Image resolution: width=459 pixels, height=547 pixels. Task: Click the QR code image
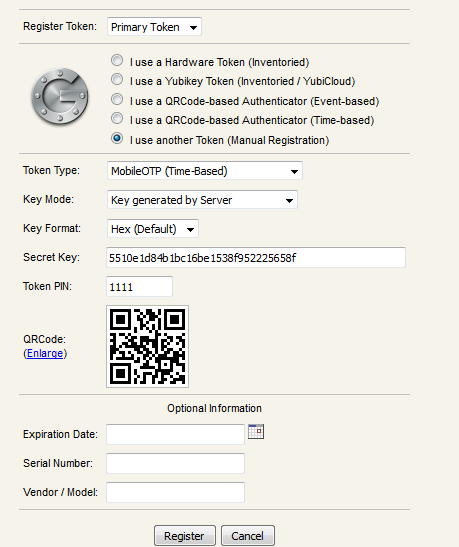(x=148, y=346)
